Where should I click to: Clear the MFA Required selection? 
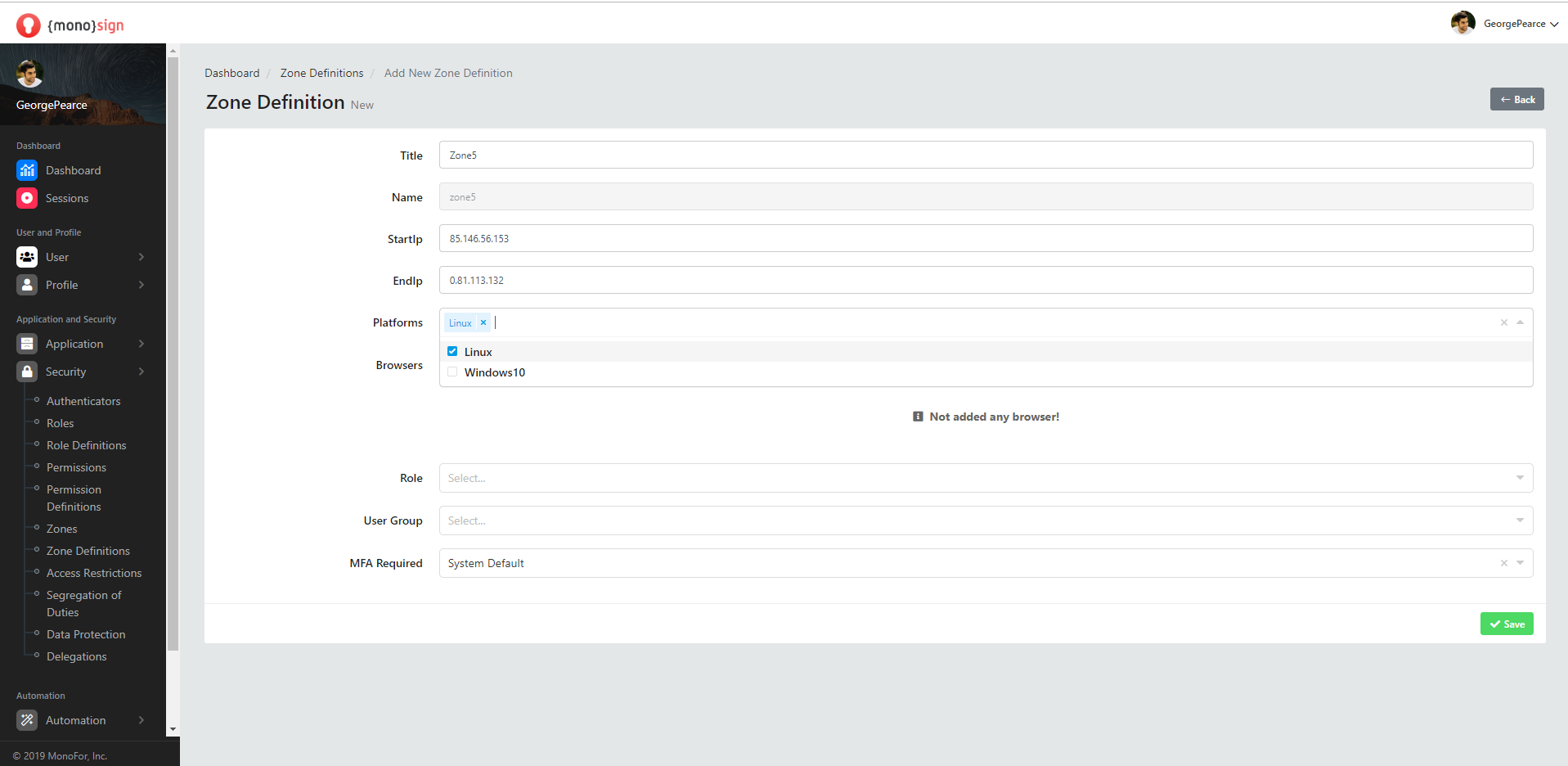(1503, 563)
